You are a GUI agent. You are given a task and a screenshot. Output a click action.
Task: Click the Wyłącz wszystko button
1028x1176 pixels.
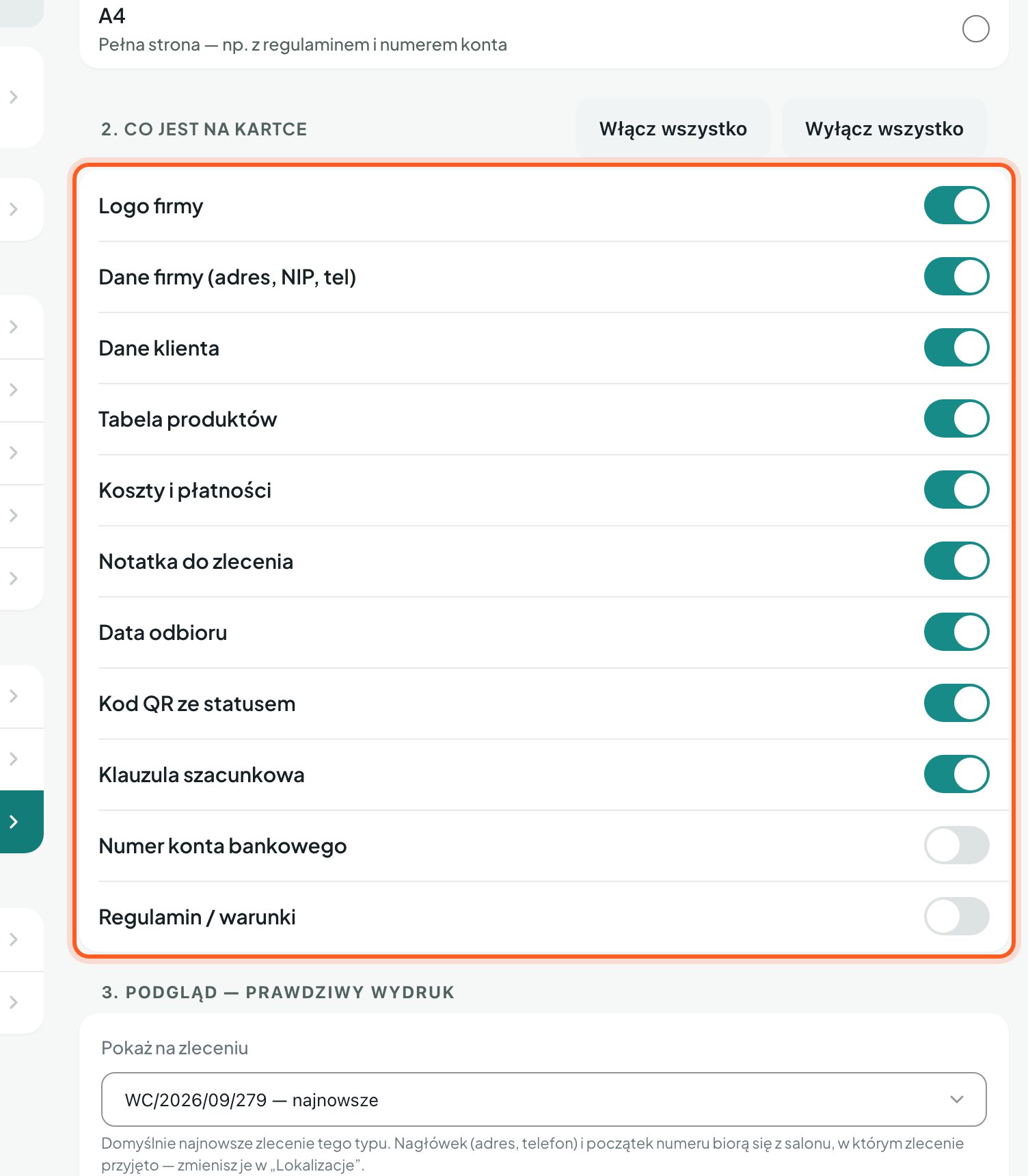click(x=884, y=129)
